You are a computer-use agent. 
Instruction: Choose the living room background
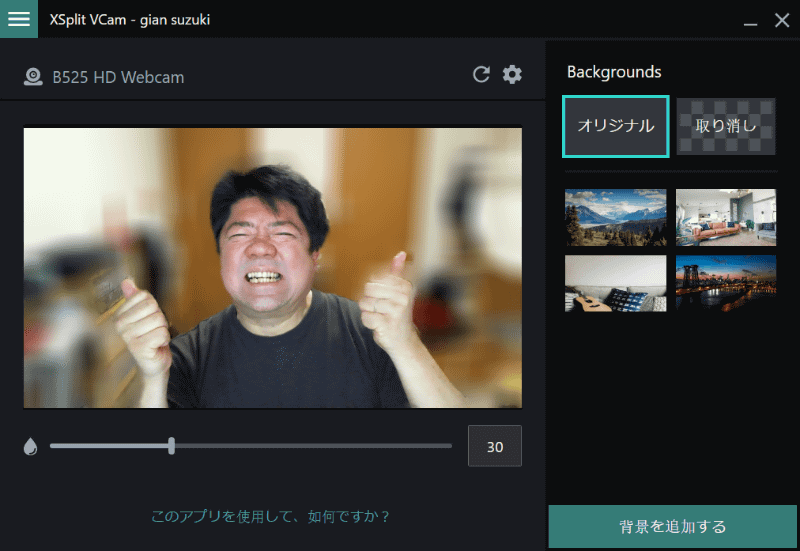click(x=726, y=217)
